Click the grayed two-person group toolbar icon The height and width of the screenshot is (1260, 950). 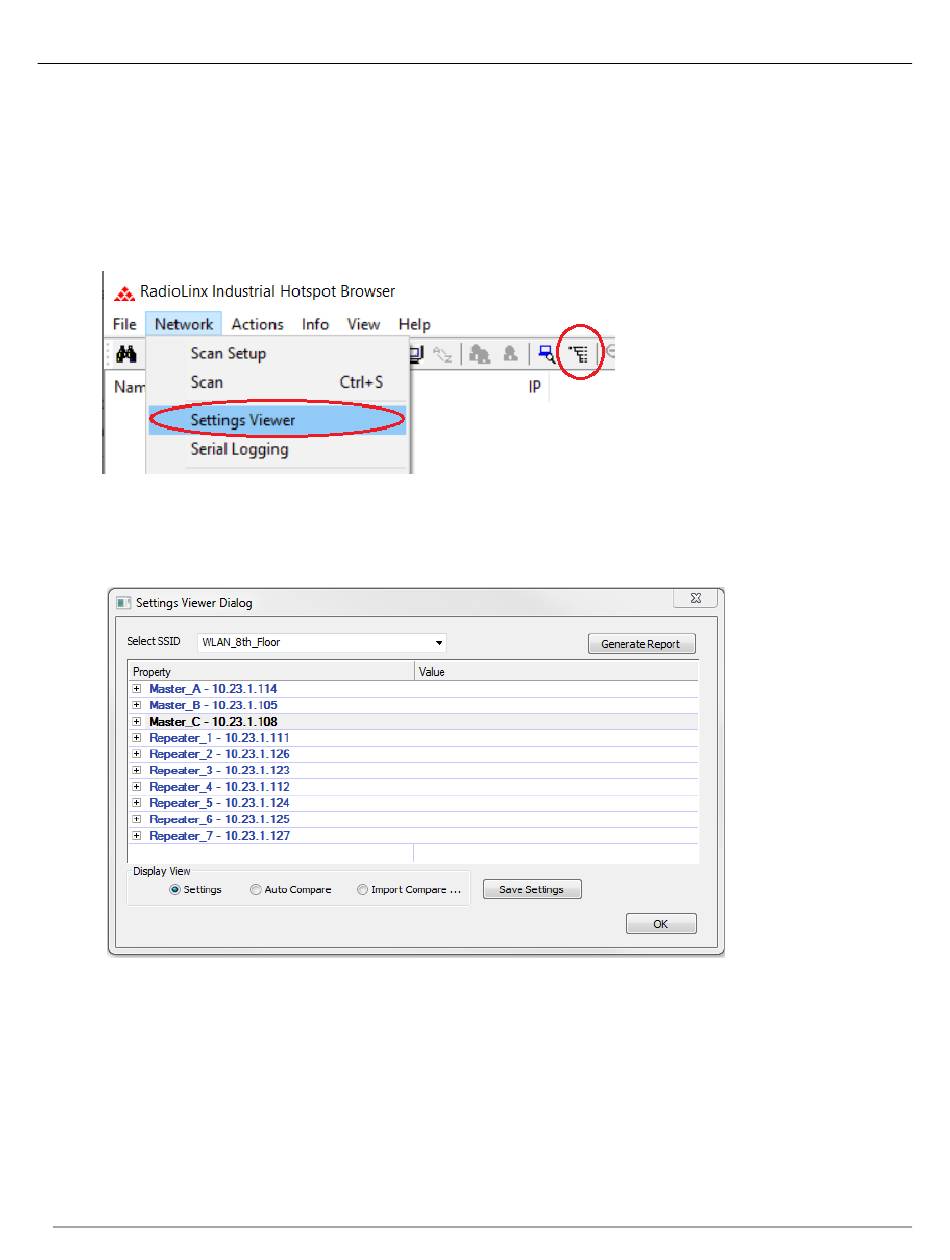click(479, 353)
